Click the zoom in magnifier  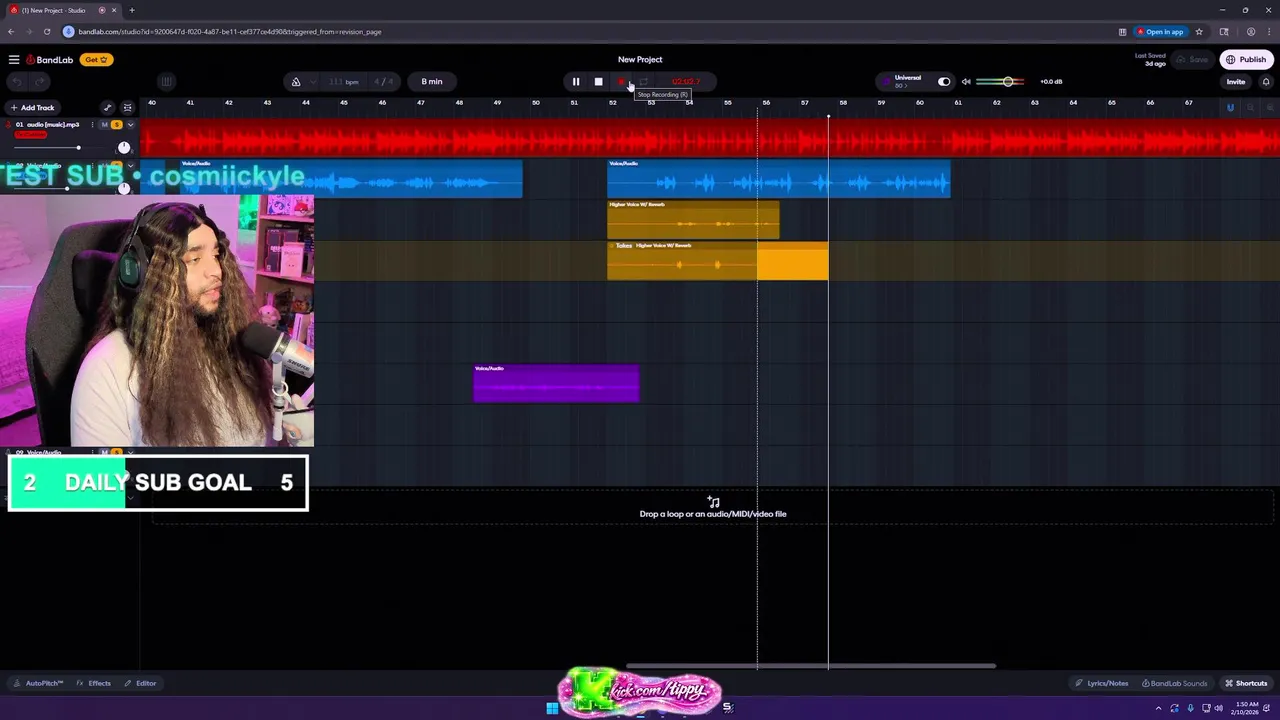tap(1270, 108)
